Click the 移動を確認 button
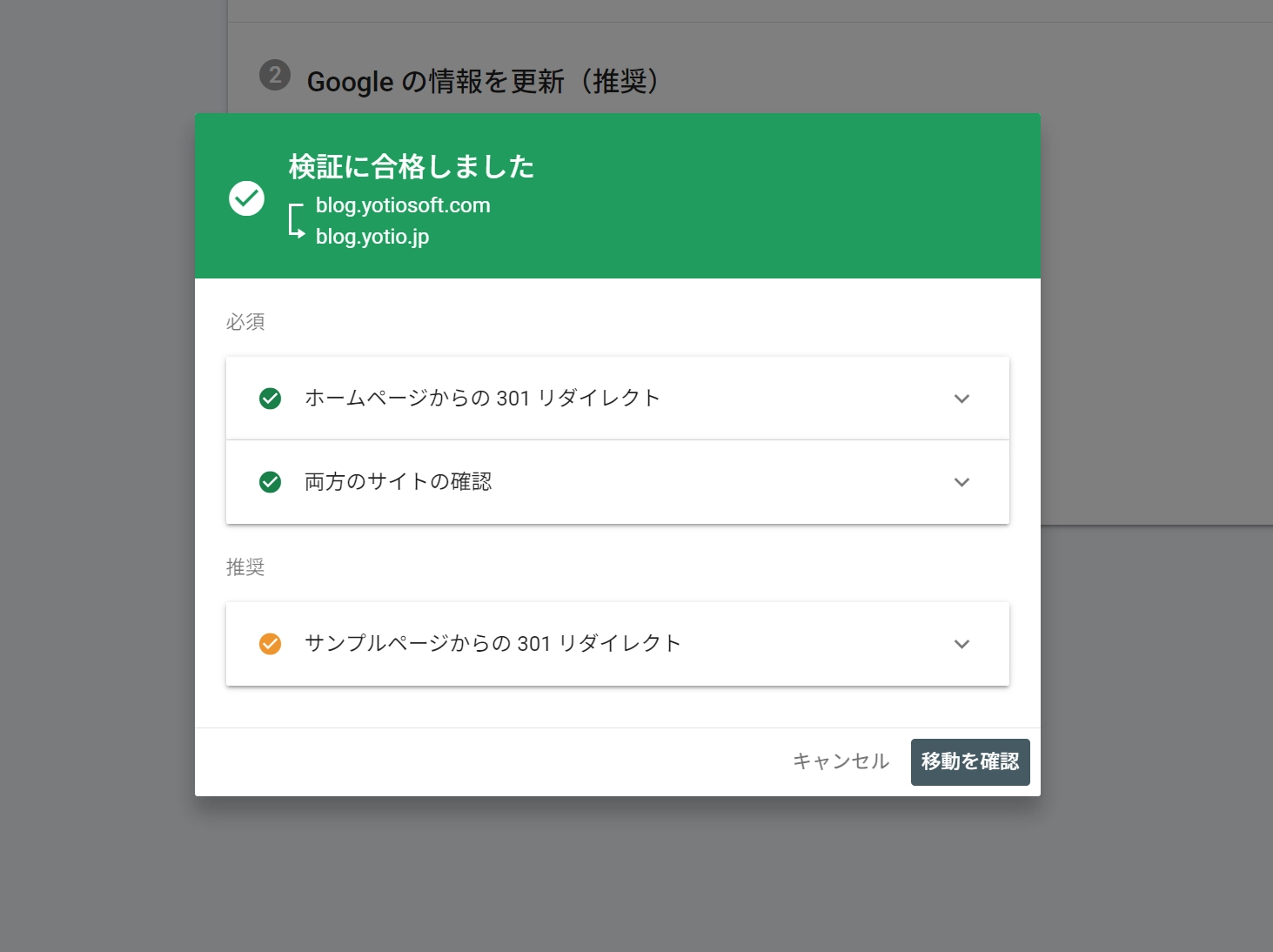 (x=970, y=761)
